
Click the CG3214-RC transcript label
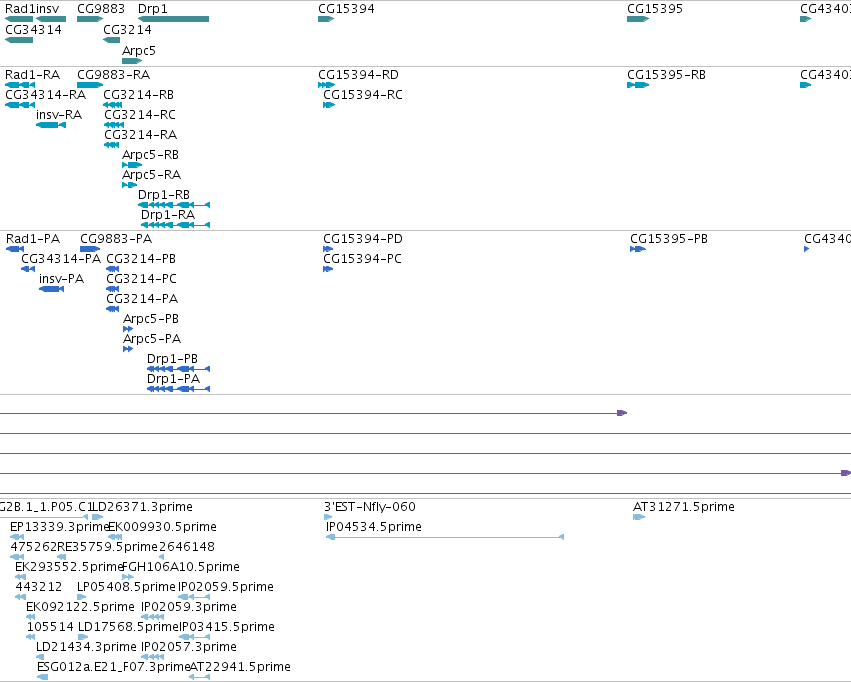(139, 114)
